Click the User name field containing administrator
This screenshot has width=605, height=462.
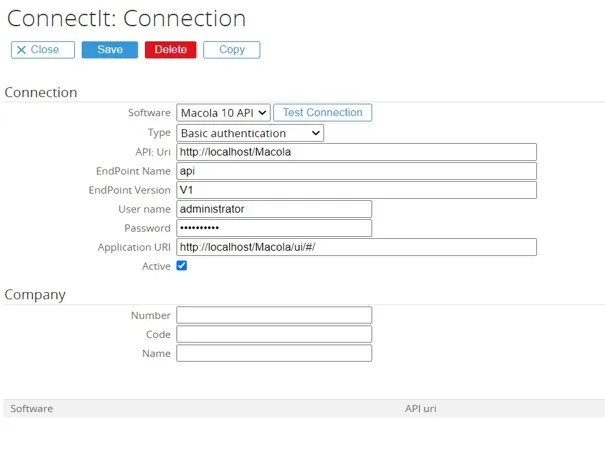[274, 209]
